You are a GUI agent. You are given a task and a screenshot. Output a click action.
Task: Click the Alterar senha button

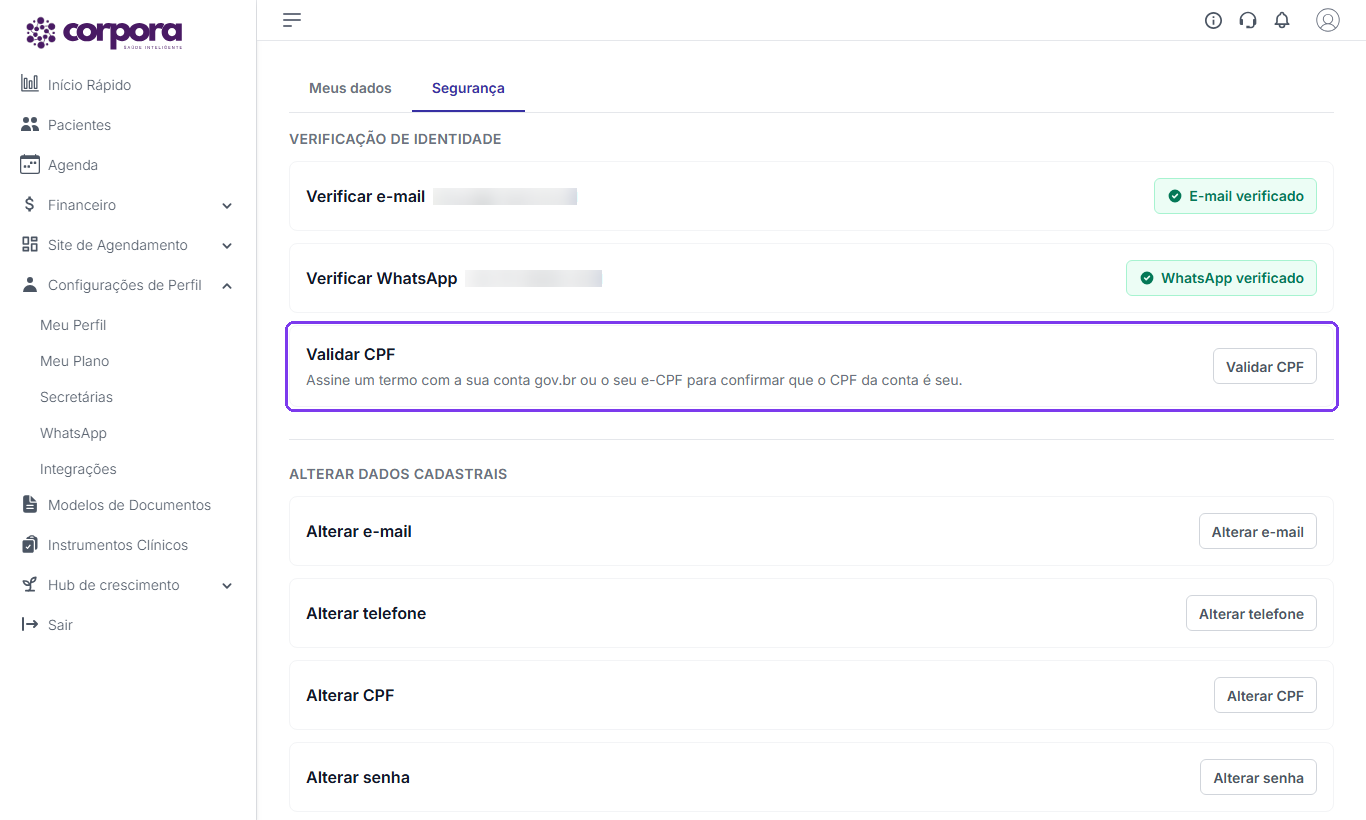click(1258, 777)
